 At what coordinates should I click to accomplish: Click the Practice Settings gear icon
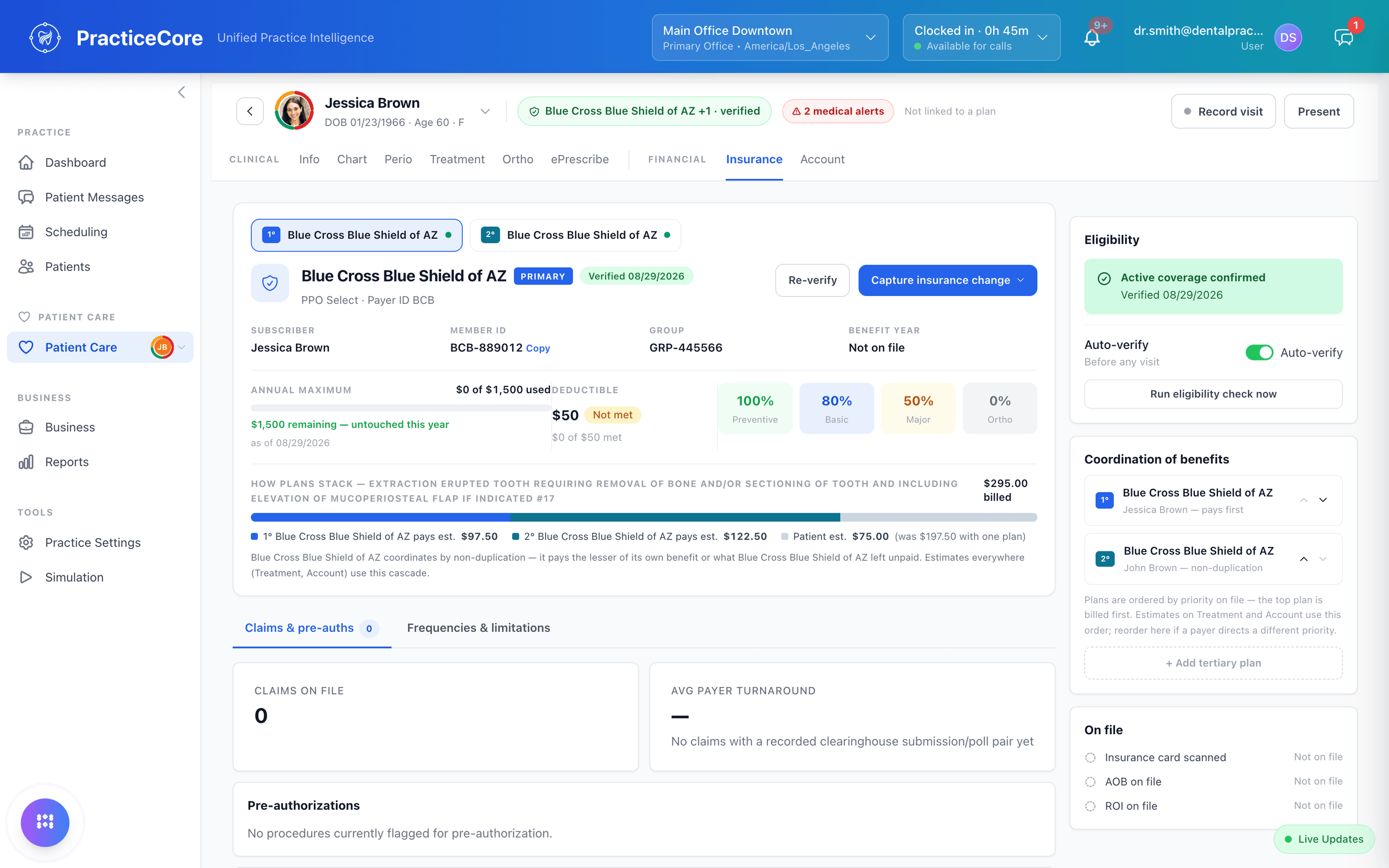point(26,543)
